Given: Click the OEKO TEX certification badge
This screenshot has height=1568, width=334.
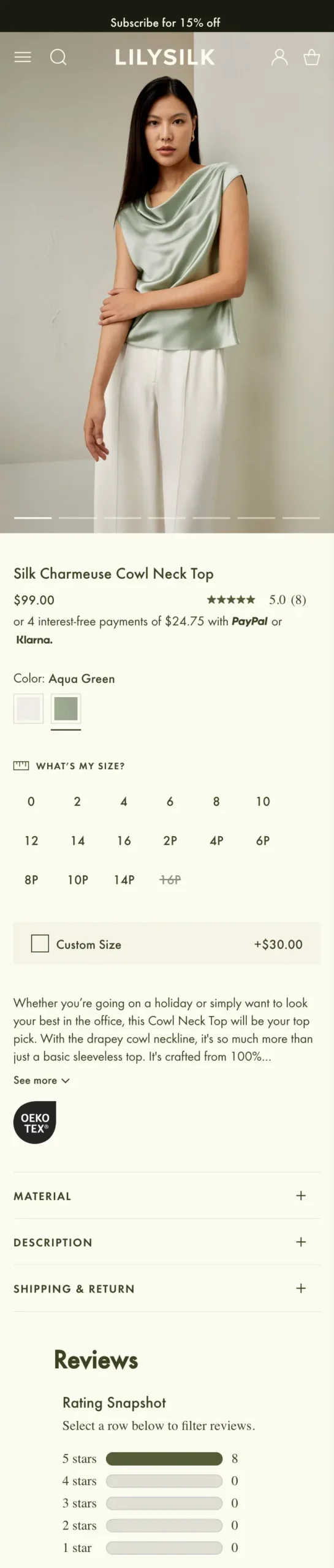Looking at the screenshot, I should click(35, 1123).
